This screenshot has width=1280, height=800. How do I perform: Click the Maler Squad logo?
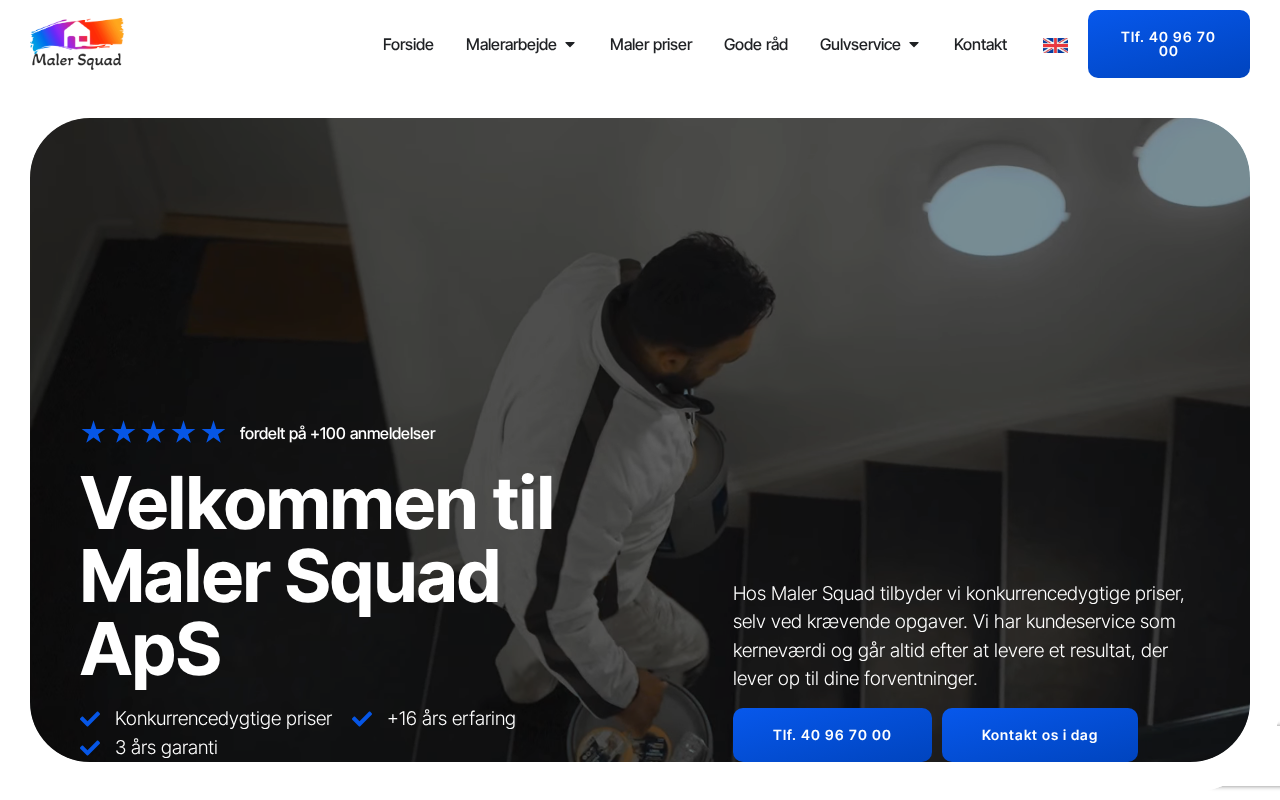tap(77, 44)
